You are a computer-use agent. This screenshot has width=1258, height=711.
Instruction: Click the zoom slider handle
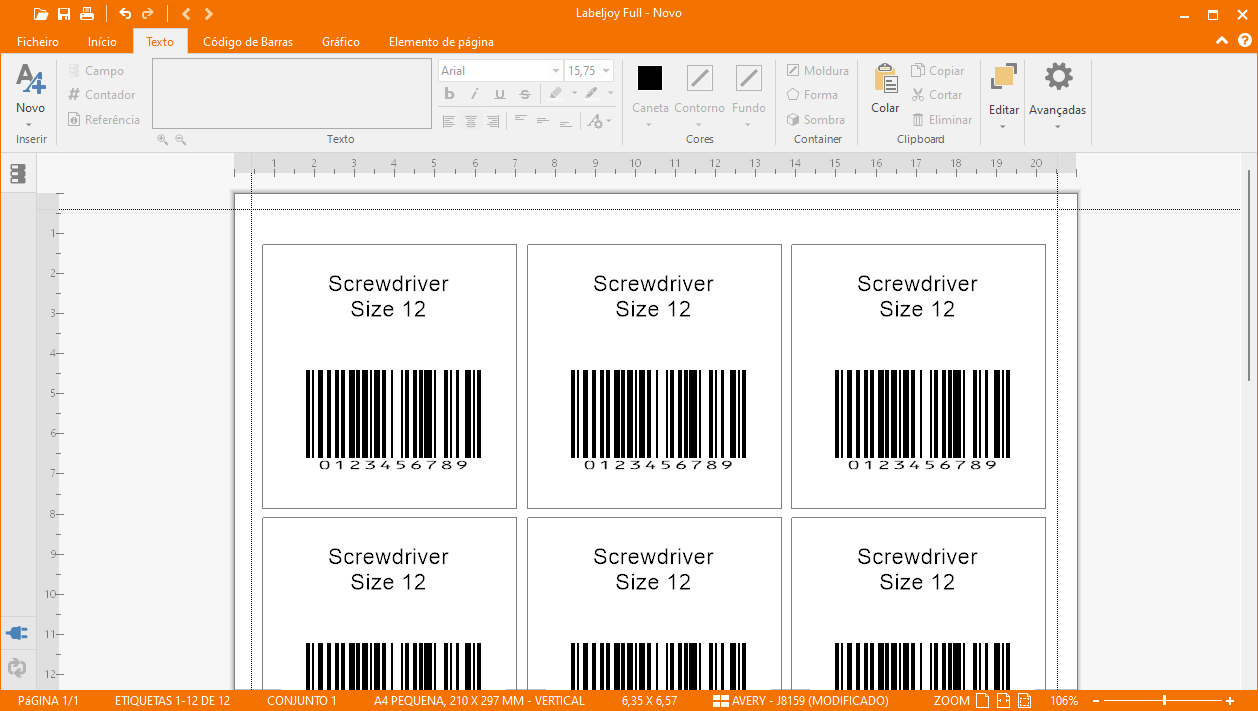pos(1163,701)
